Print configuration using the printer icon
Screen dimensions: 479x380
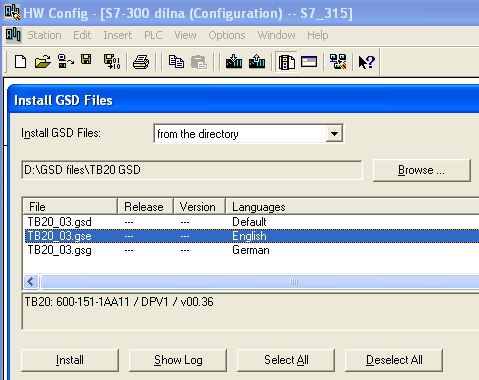point(141,62)
